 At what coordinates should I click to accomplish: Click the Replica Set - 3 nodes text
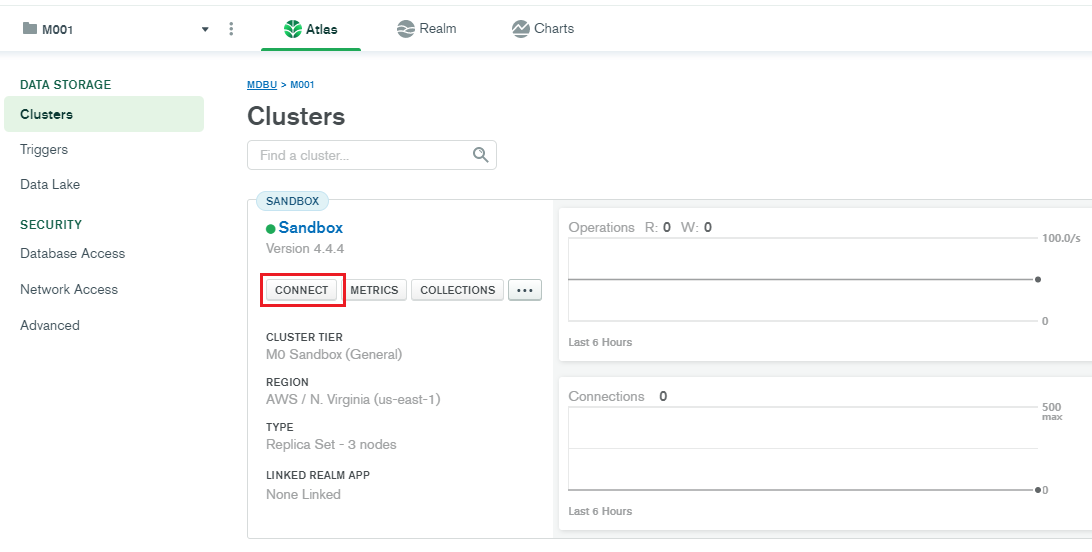pyautogui.click(x=332, y=444)
